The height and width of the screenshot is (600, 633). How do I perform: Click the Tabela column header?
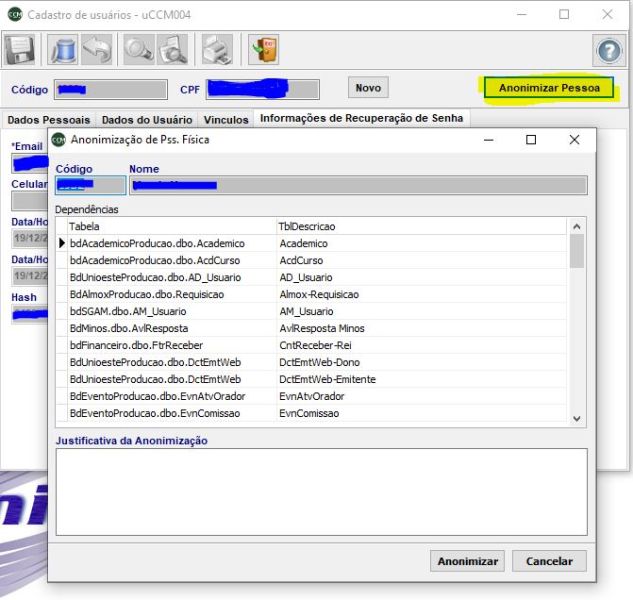click(x=168, y=227)
